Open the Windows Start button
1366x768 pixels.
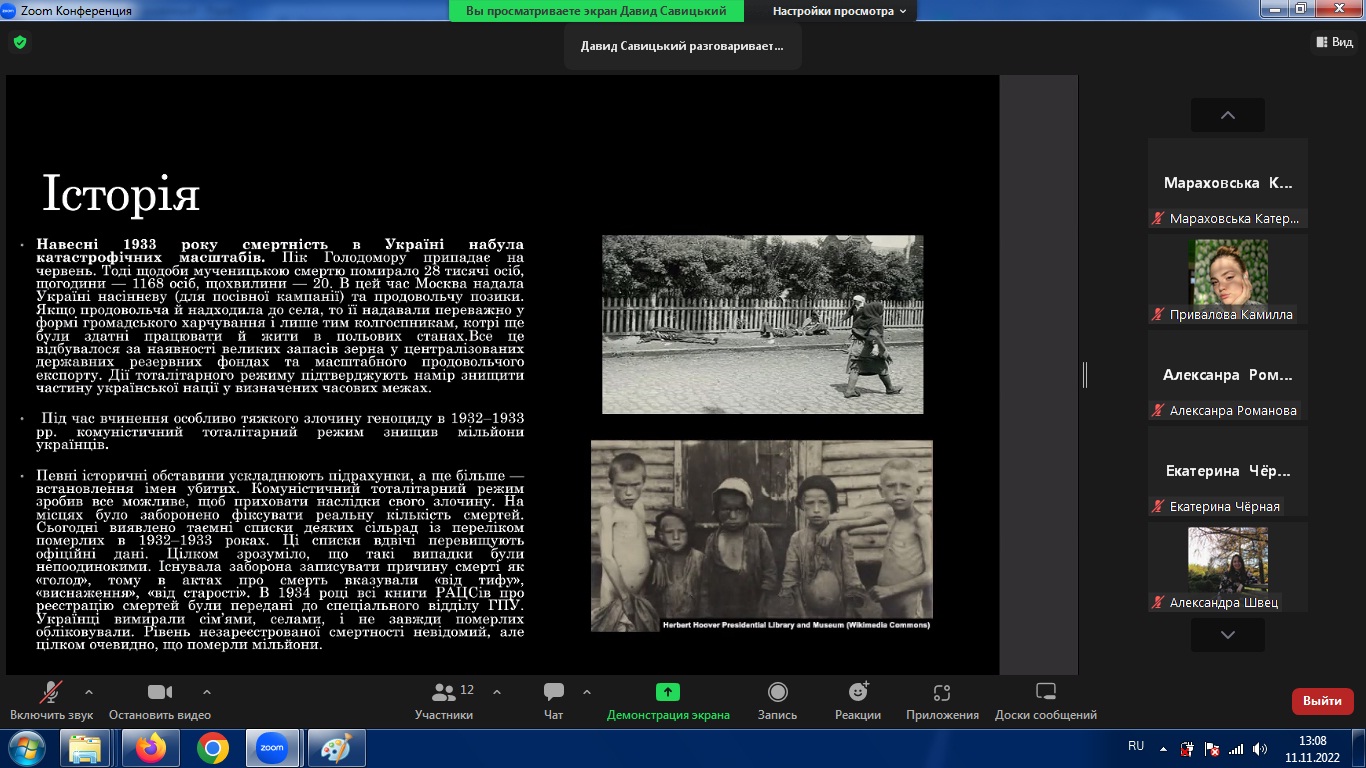tap(25, 748)
